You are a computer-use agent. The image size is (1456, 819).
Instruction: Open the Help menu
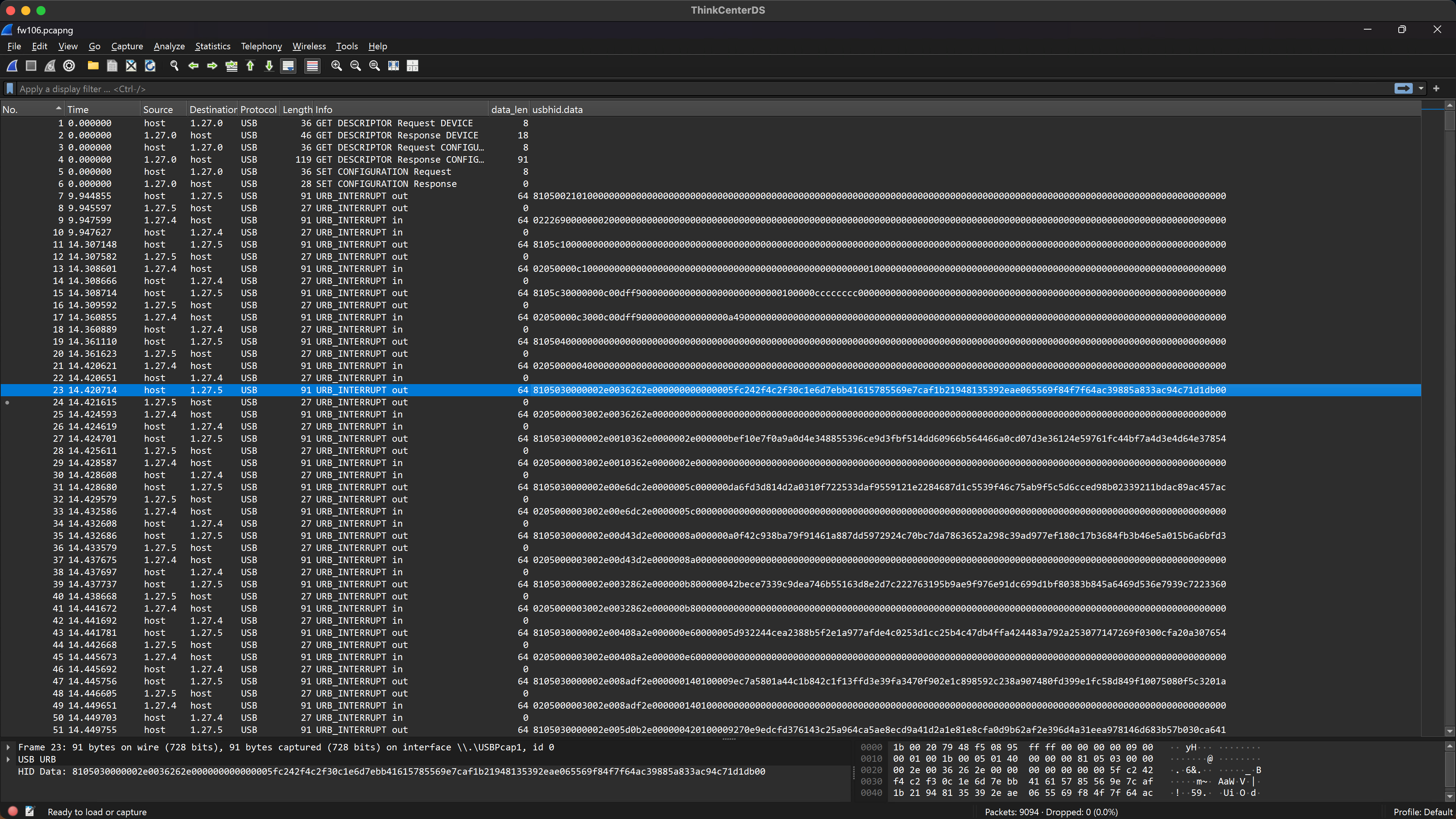(x=378, y=46)
